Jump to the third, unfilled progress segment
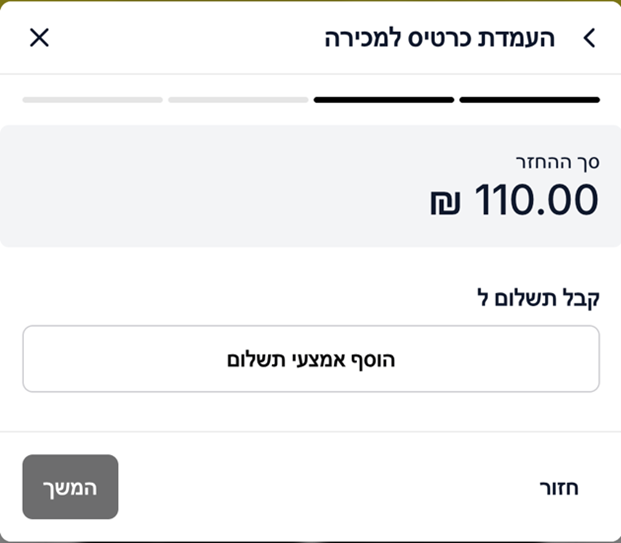The image size is (621, 543). [x=238, y=100]
